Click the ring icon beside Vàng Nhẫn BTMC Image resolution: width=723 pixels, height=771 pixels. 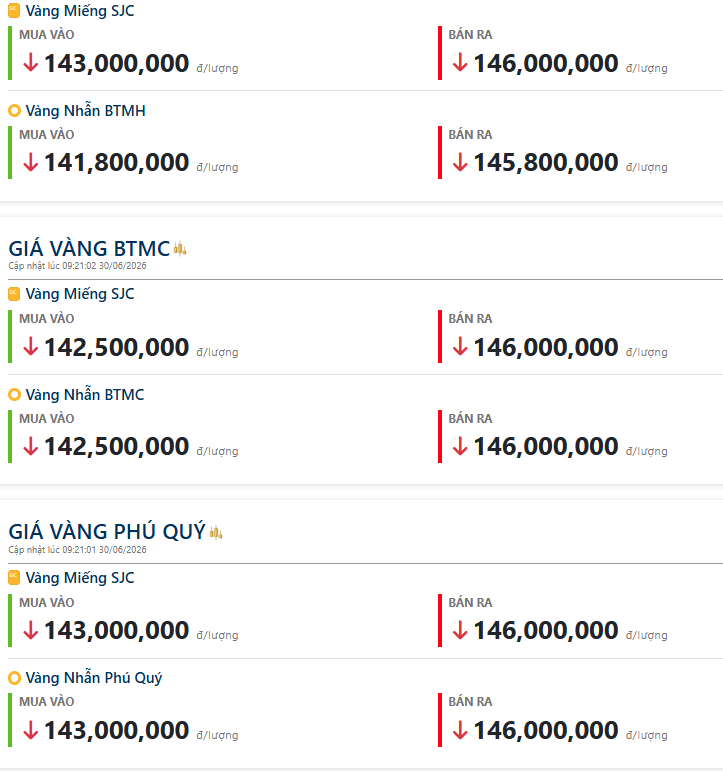[x=14, y=394]
